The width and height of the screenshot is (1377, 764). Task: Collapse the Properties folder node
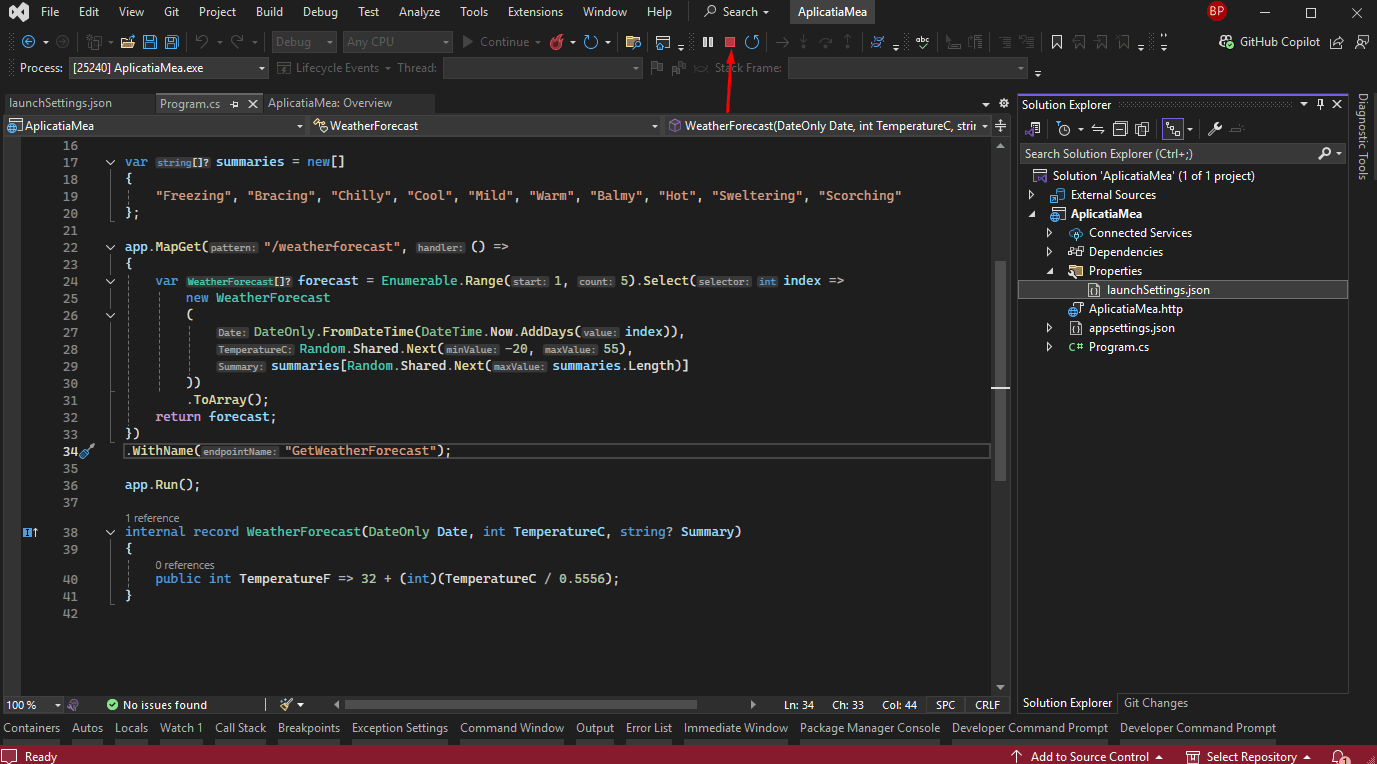click(x=1049, y=271)
